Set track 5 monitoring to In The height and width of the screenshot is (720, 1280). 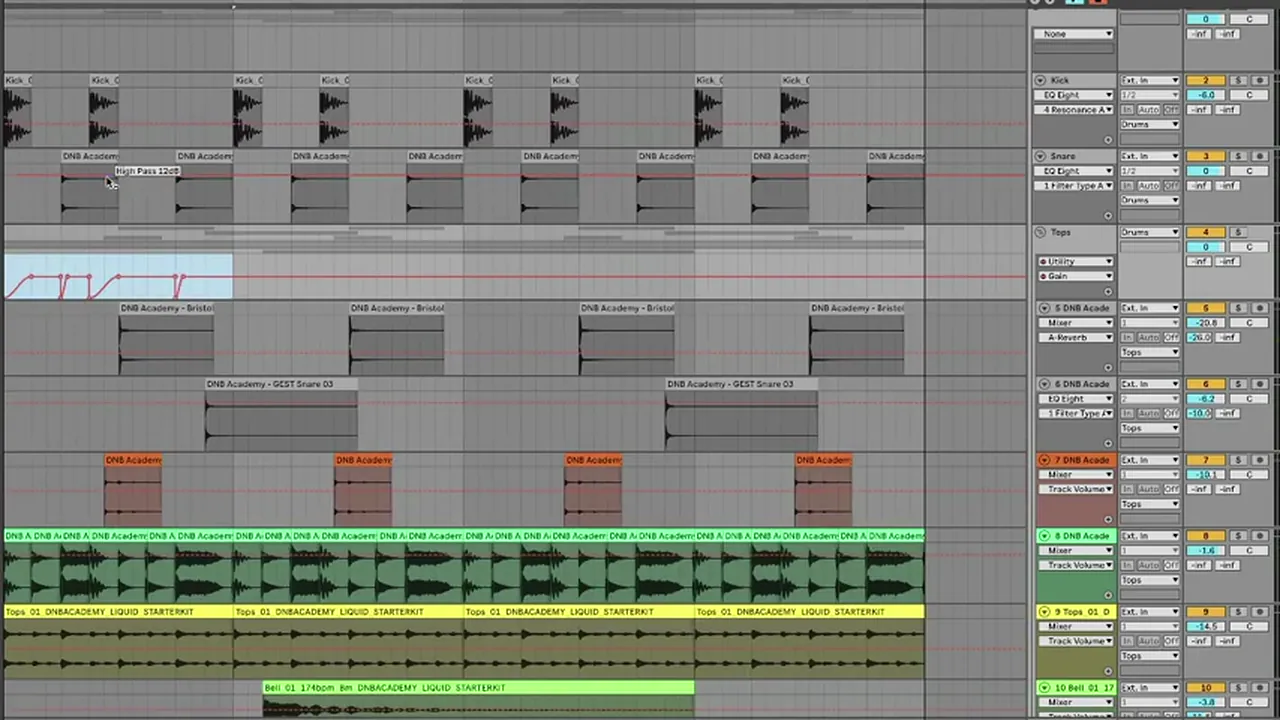coord(1127,338)
